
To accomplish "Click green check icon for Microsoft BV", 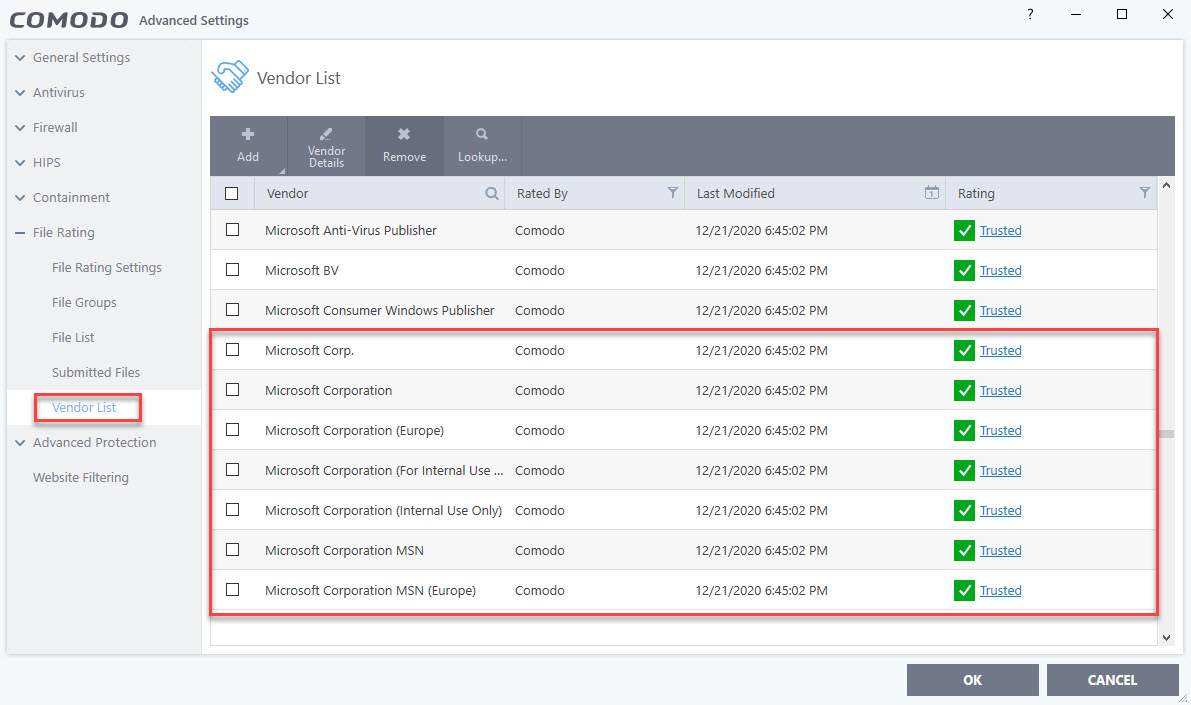I will pyautogui.click(x=964, y=270).
